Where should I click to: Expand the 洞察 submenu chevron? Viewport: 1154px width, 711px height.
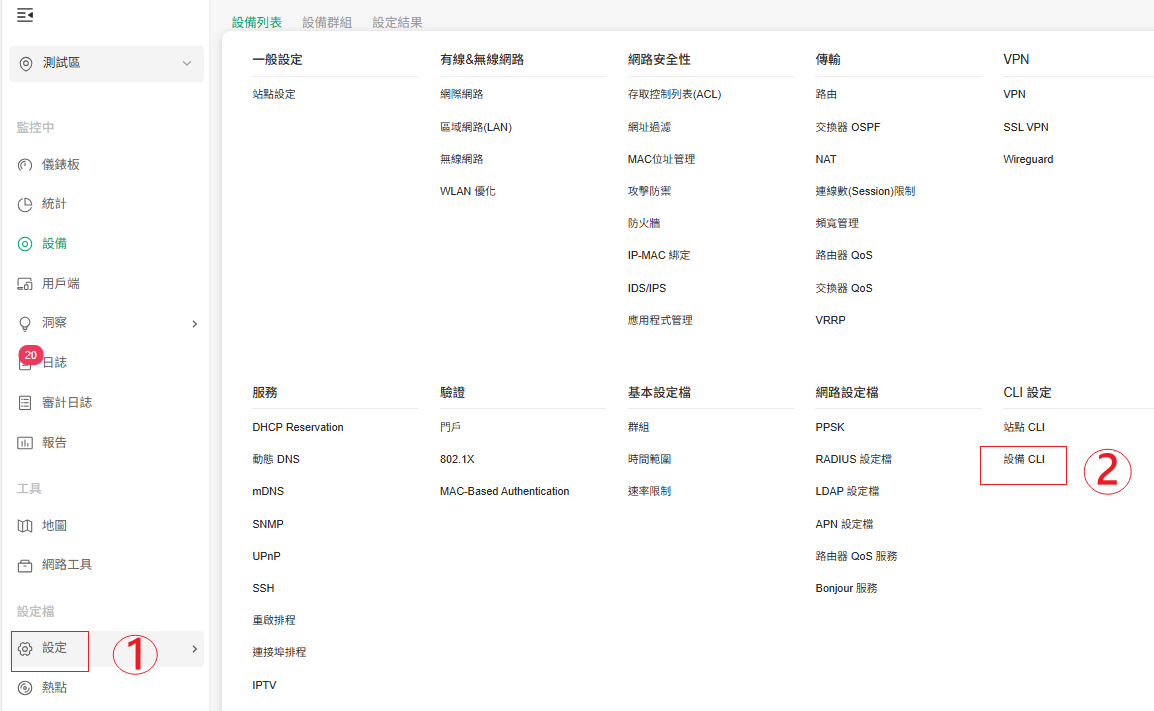[194, 324]
